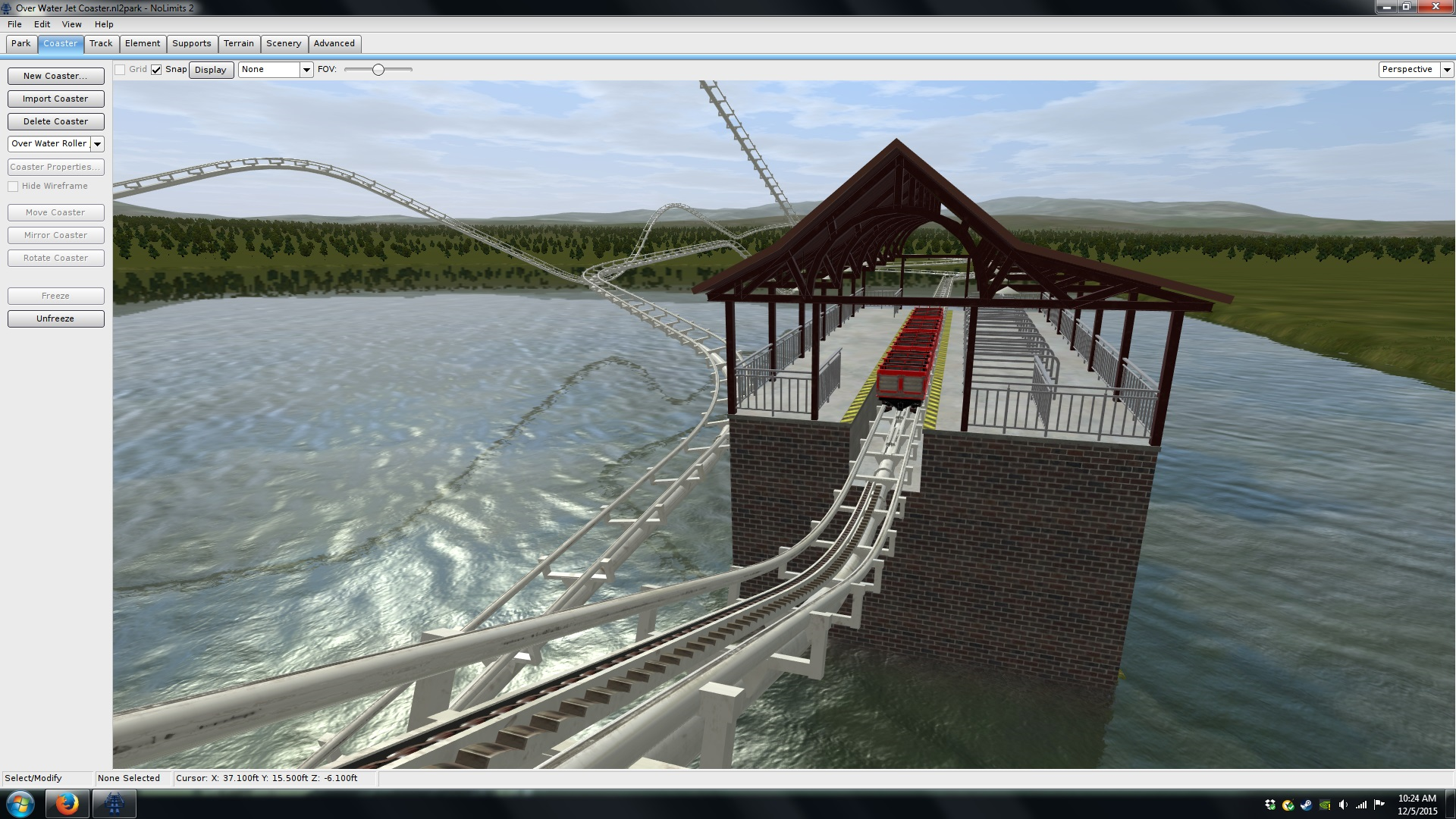Click the Steam tray icon

1306,805
